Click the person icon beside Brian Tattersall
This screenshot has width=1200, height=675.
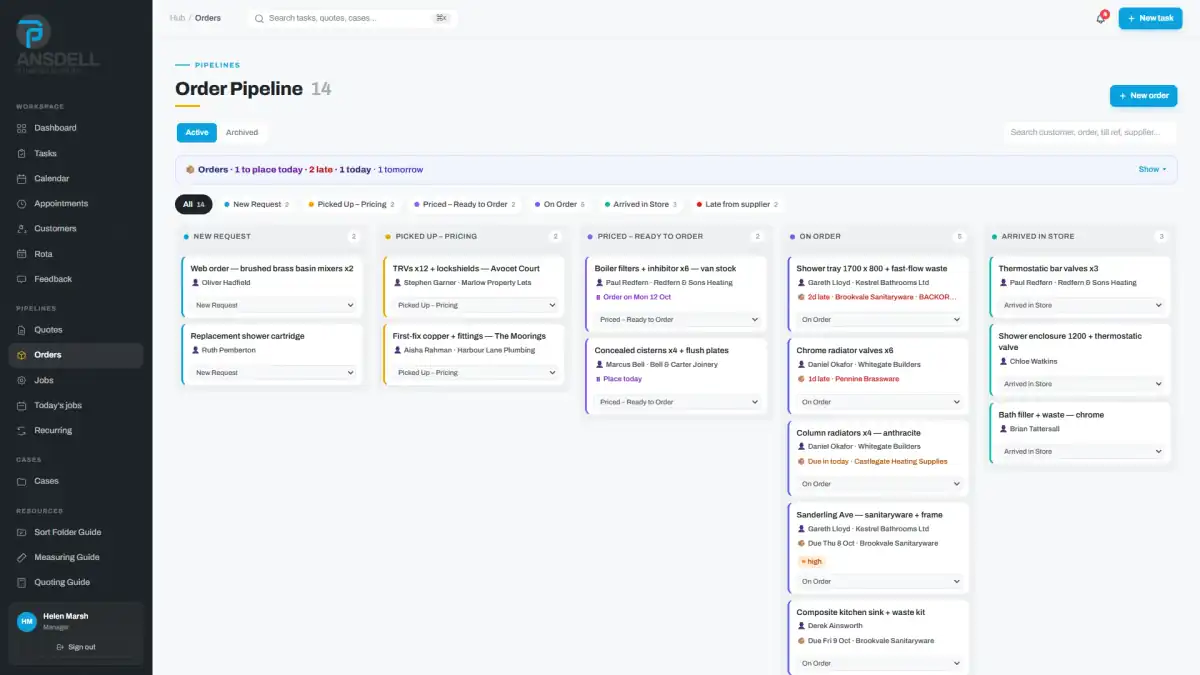pyautogui.click(x=1002, y=429)
